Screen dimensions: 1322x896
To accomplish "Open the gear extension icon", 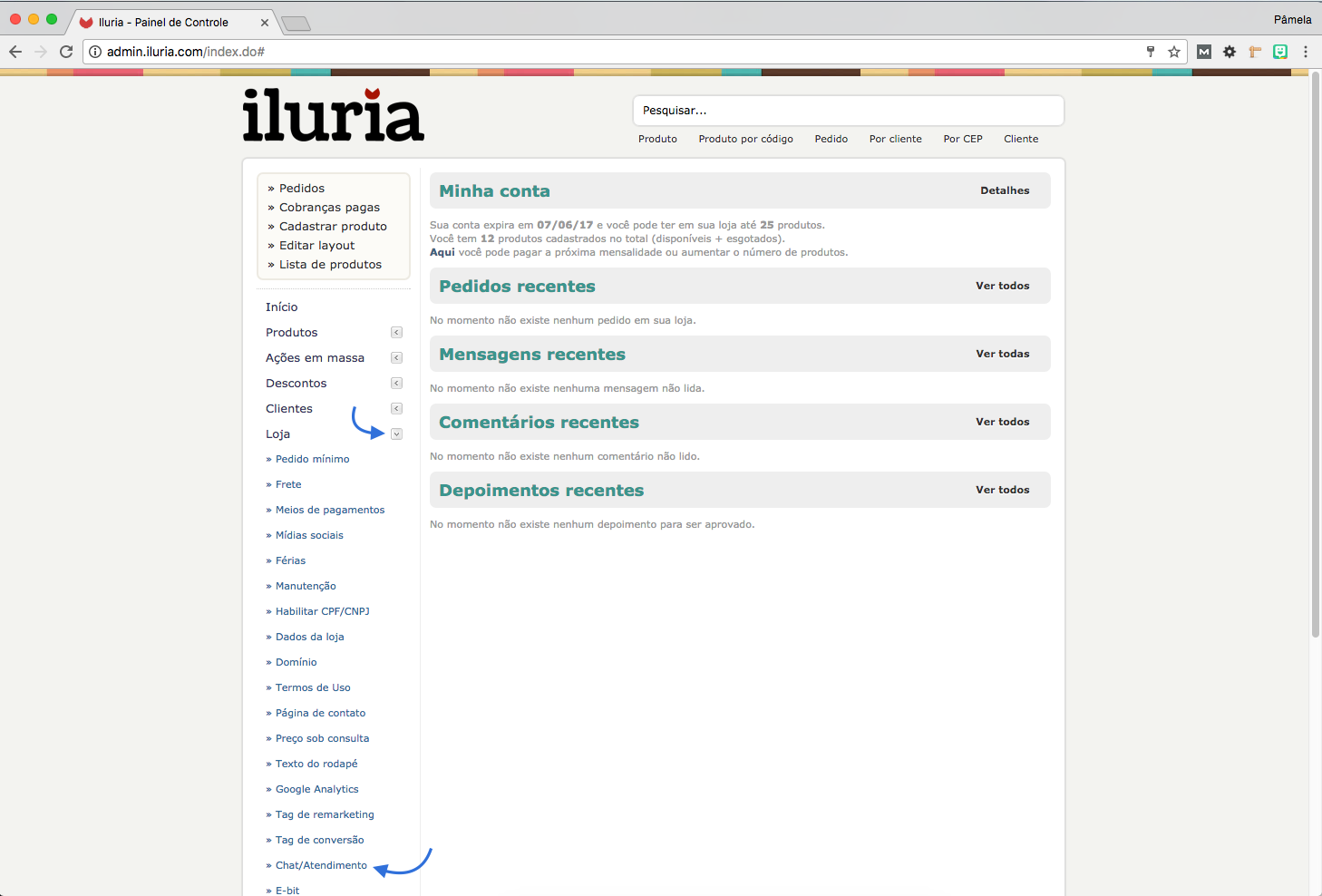I will (1230, 52).
